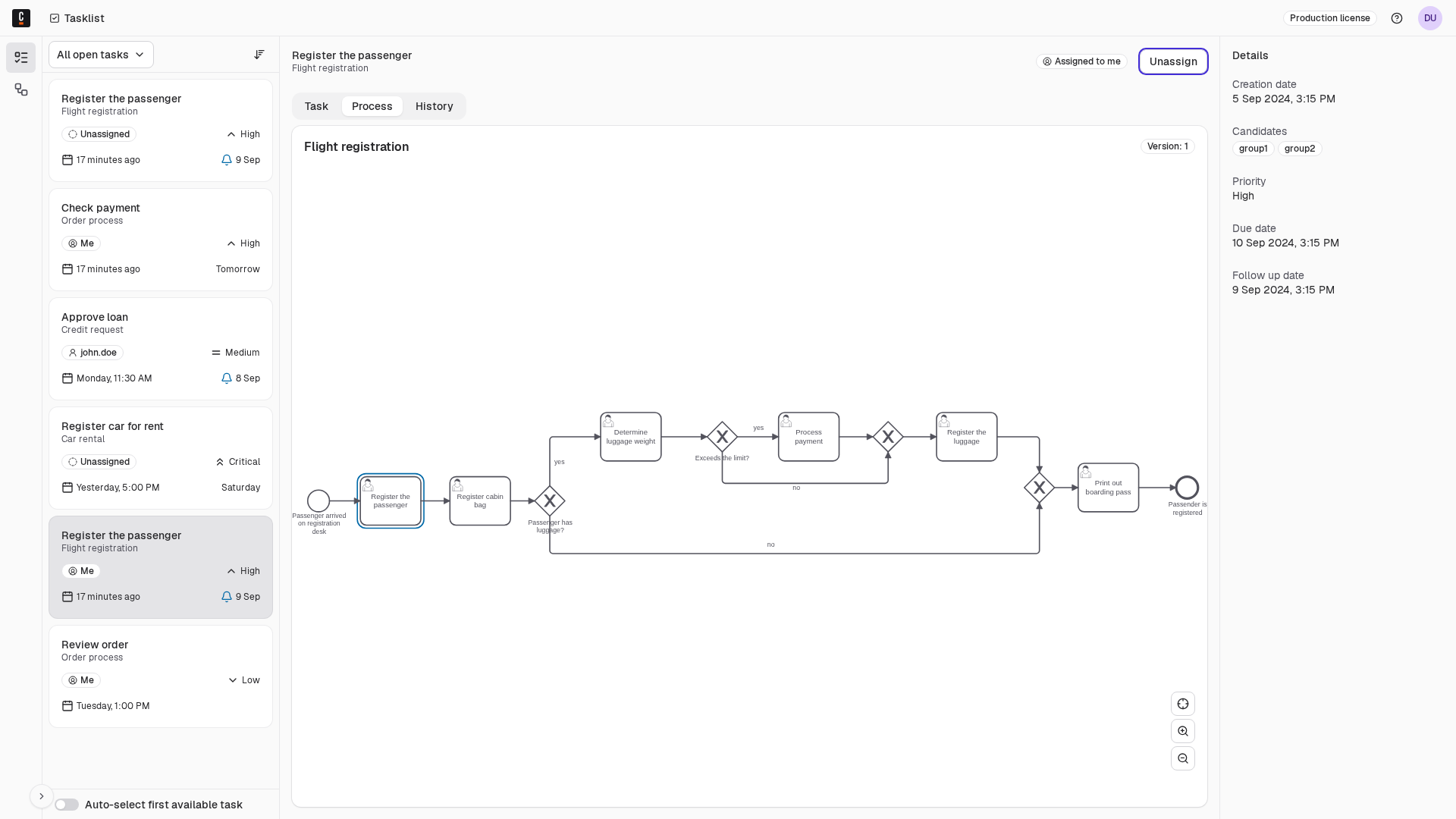The image size is (1456, 819).
Task: Click the merging gateway before Register the luggage
Action: click(x=888, y=437)
